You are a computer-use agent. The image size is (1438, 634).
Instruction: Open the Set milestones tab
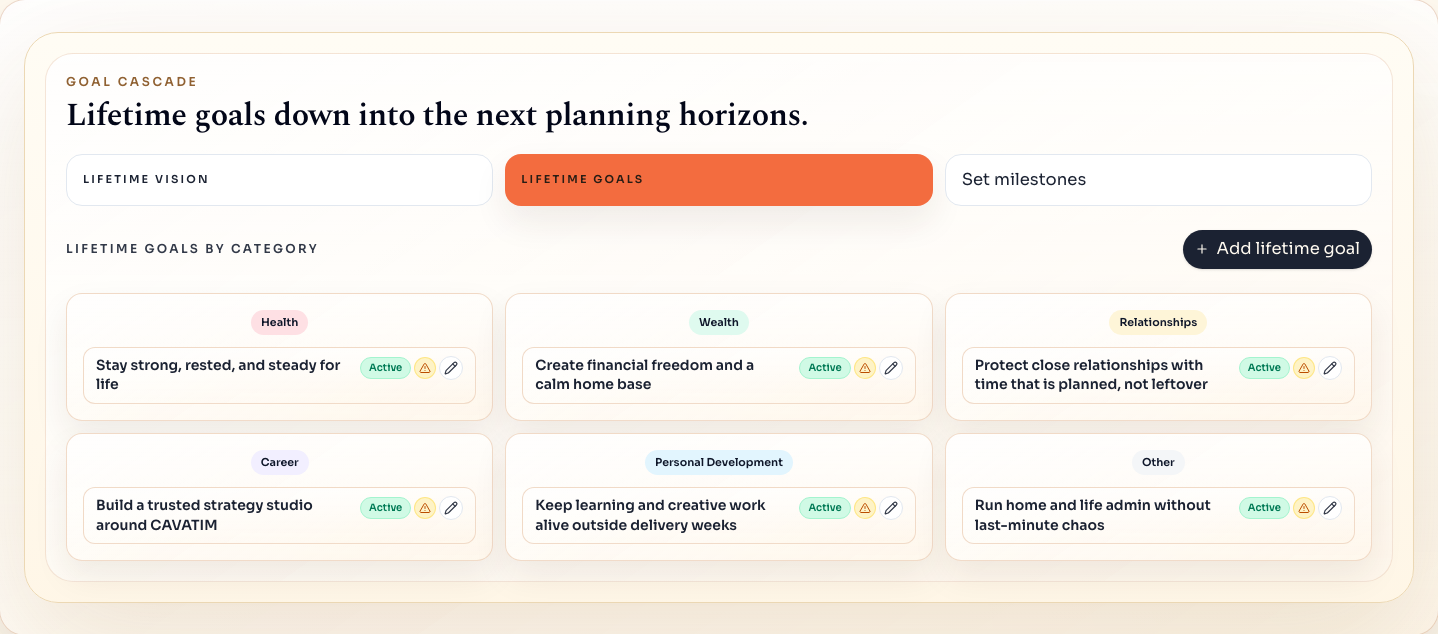coord(1157,179)
